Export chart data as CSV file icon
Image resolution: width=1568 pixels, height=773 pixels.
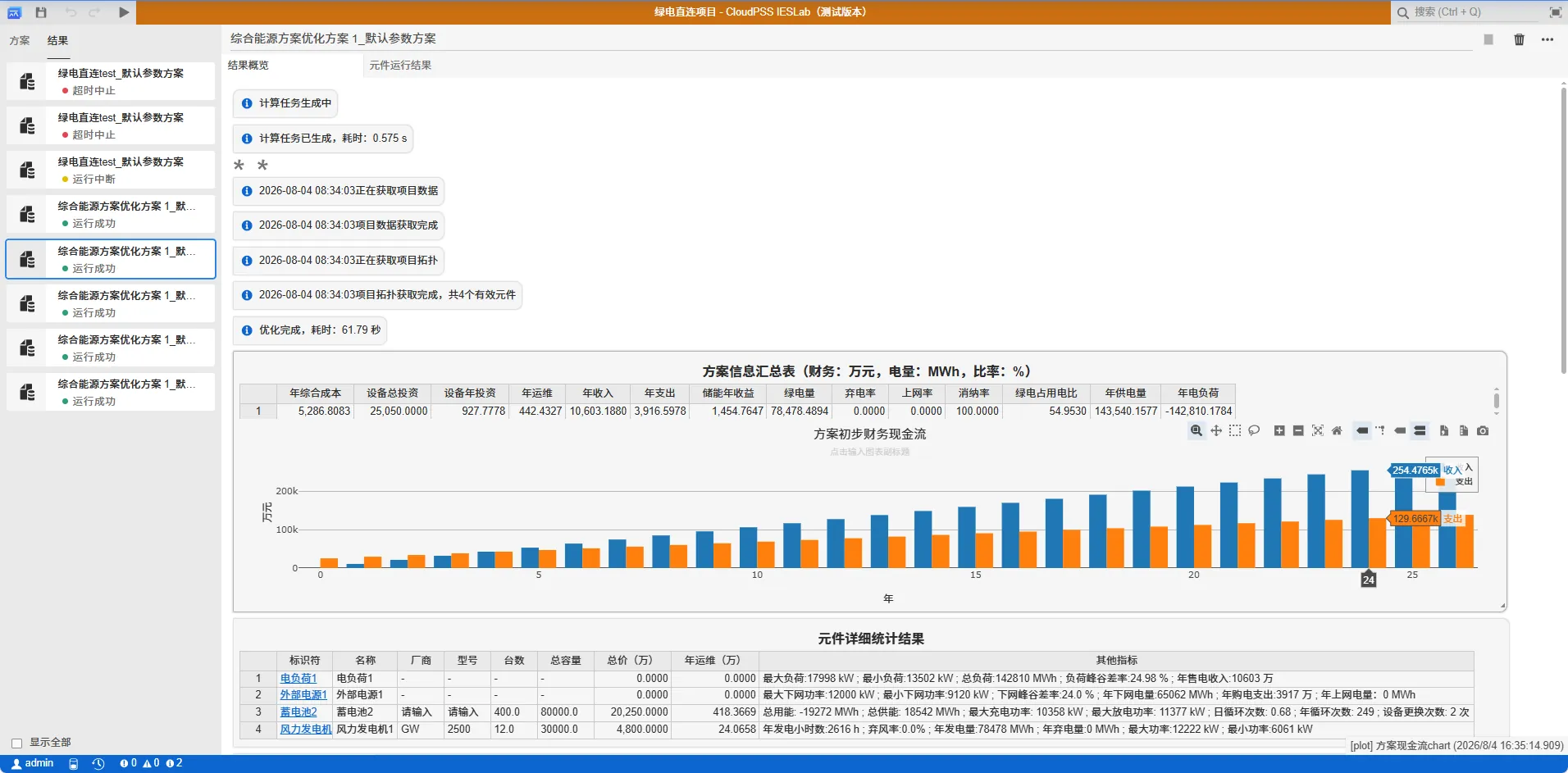point(1444,430)
